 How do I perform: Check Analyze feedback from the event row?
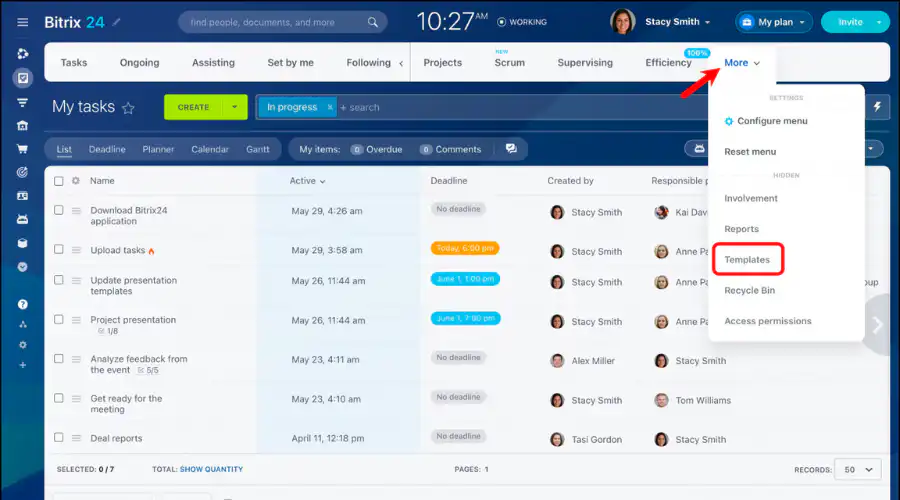(59, 359)
